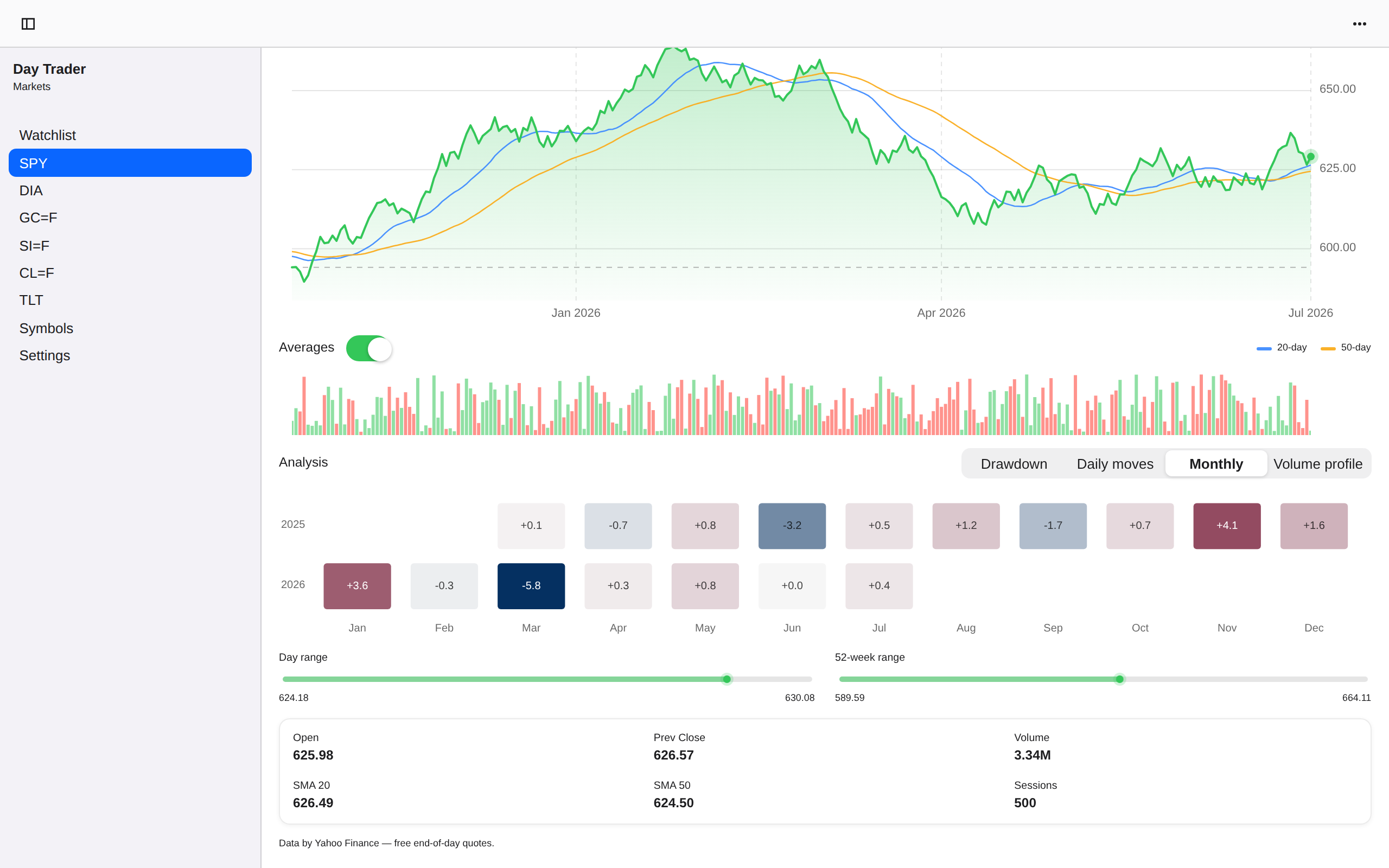Click the February 2026 -0.3 cell
Viewport: 1389px width, 868px height.
click(x=444, y=585)
